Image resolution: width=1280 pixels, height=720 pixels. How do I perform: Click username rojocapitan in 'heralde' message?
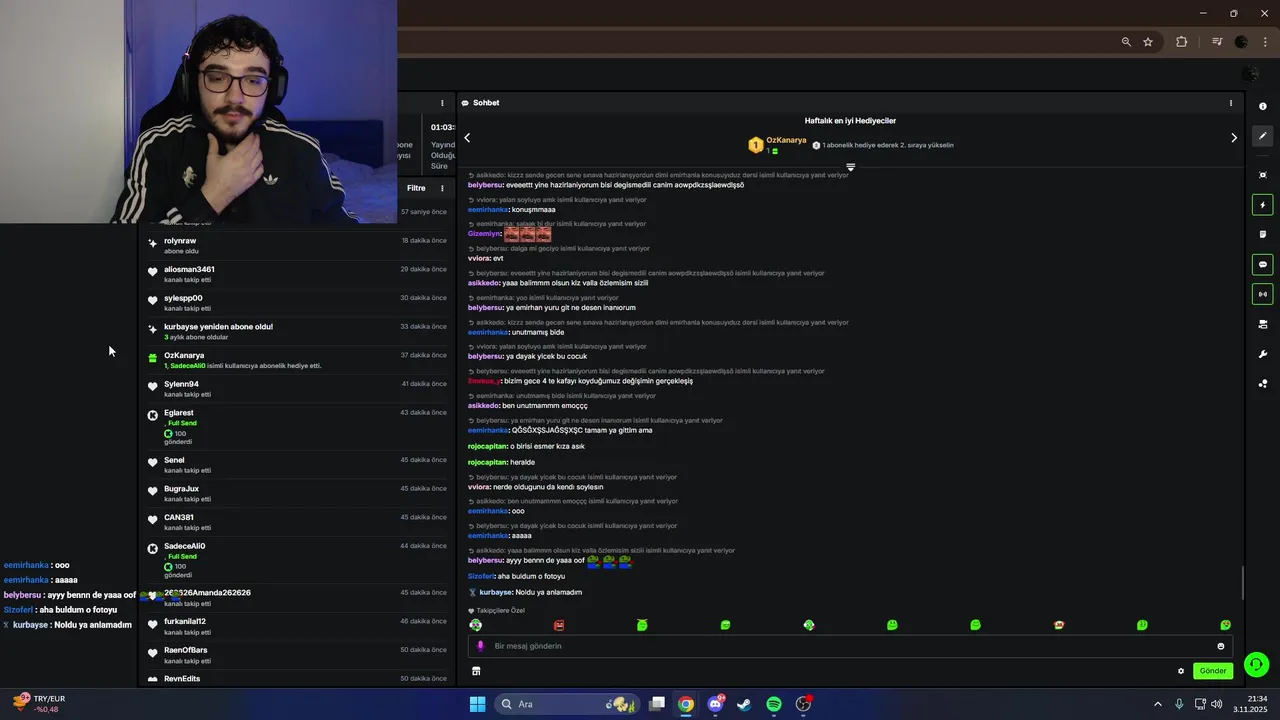[x=487, y=462]
